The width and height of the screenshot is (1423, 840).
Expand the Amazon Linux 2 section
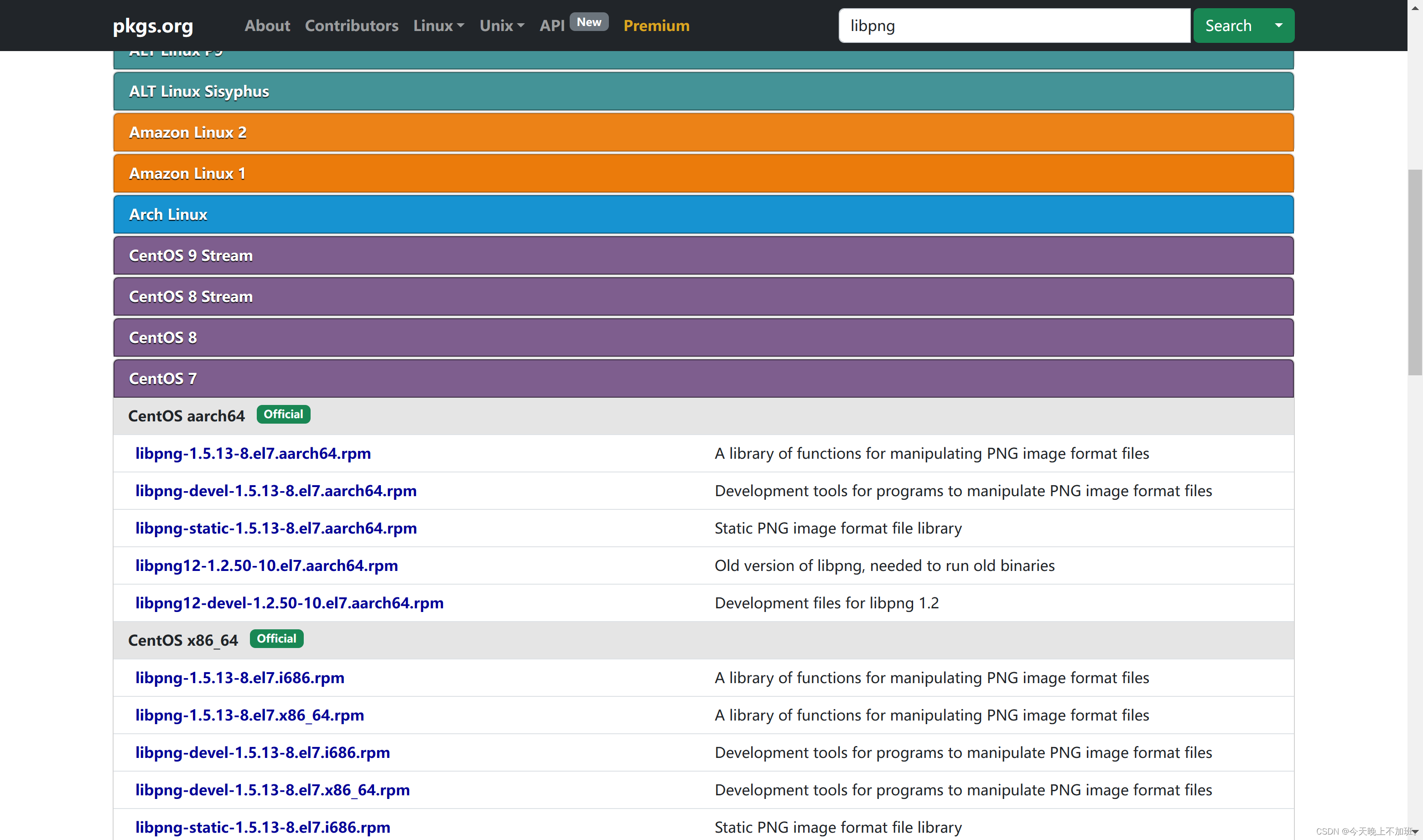click(704, 132)
